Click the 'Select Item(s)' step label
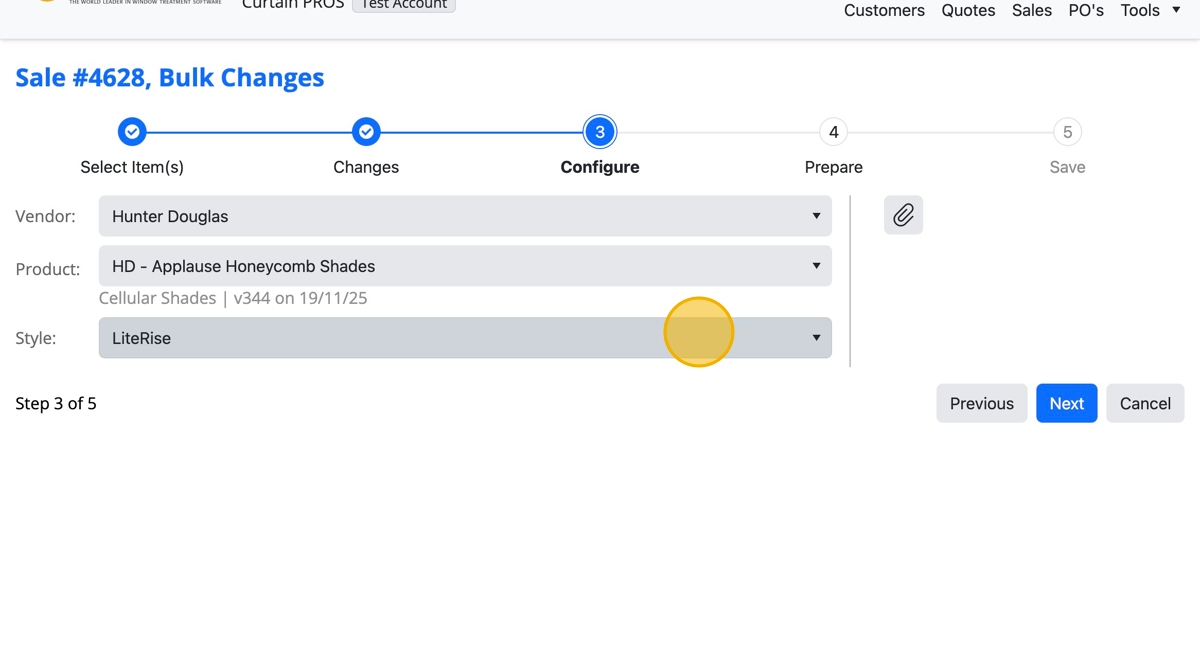The image size is (1200, 670). click(132, 167)
